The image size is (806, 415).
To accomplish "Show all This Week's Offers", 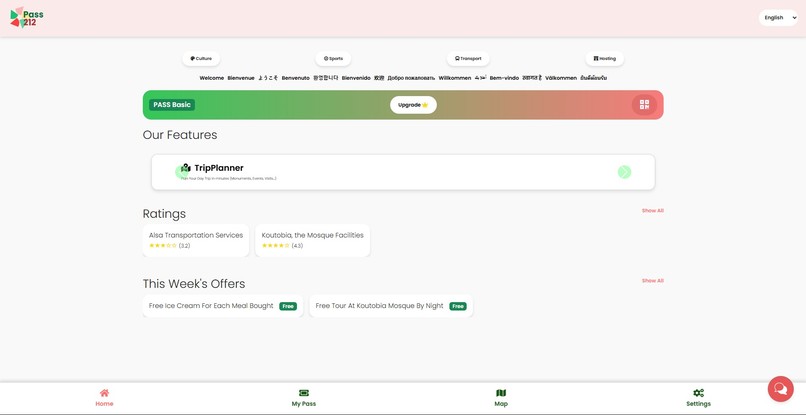I will (652, 281).
